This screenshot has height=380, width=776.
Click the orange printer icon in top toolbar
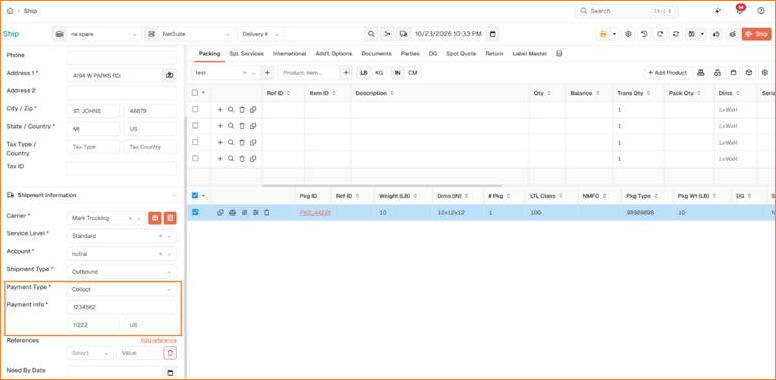[603, 34]
